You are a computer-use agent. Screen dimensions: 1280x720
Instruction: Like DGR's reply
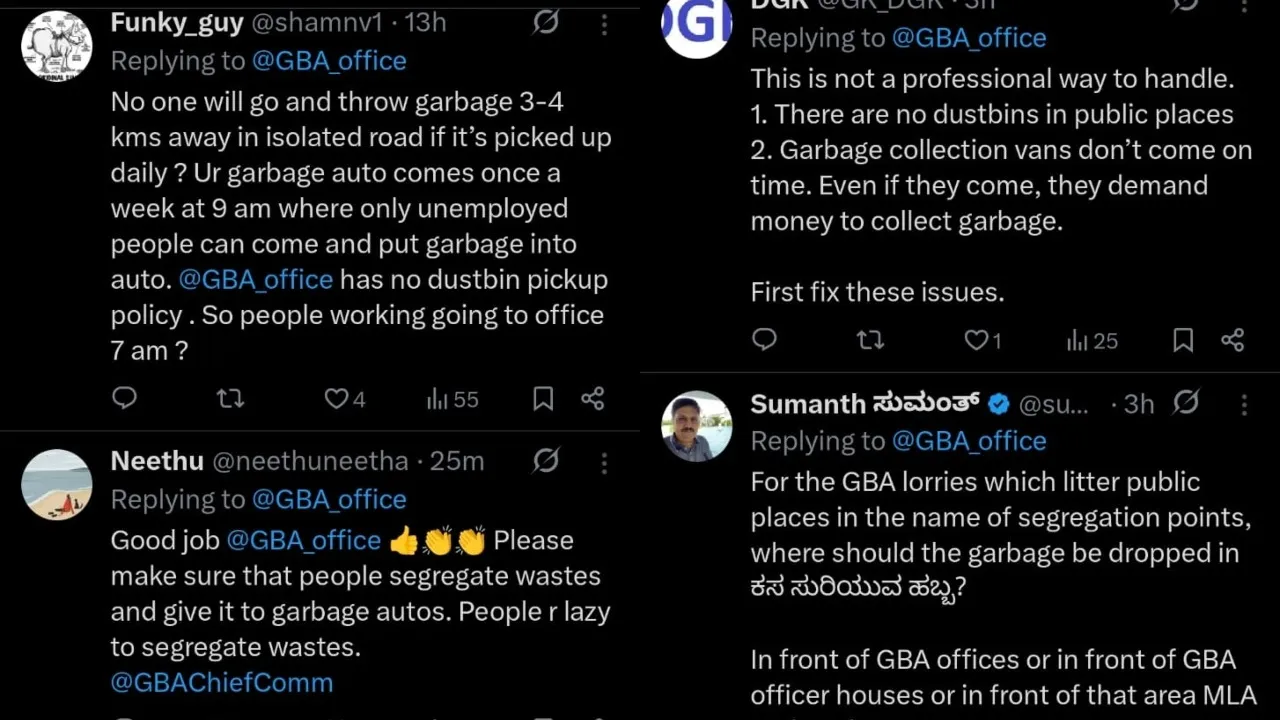point(975,340)
